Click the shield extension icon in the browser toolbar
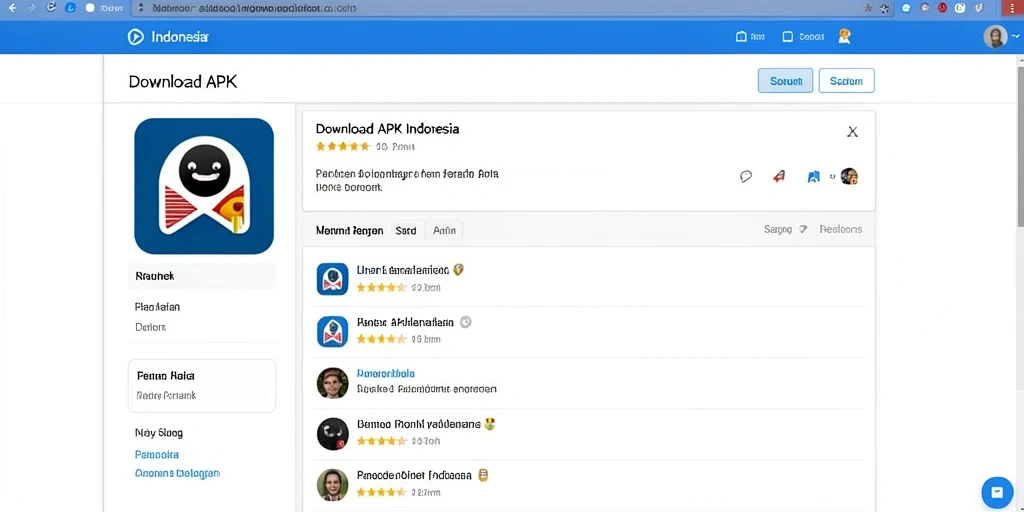1024x512 pixels. click(978, 8)
